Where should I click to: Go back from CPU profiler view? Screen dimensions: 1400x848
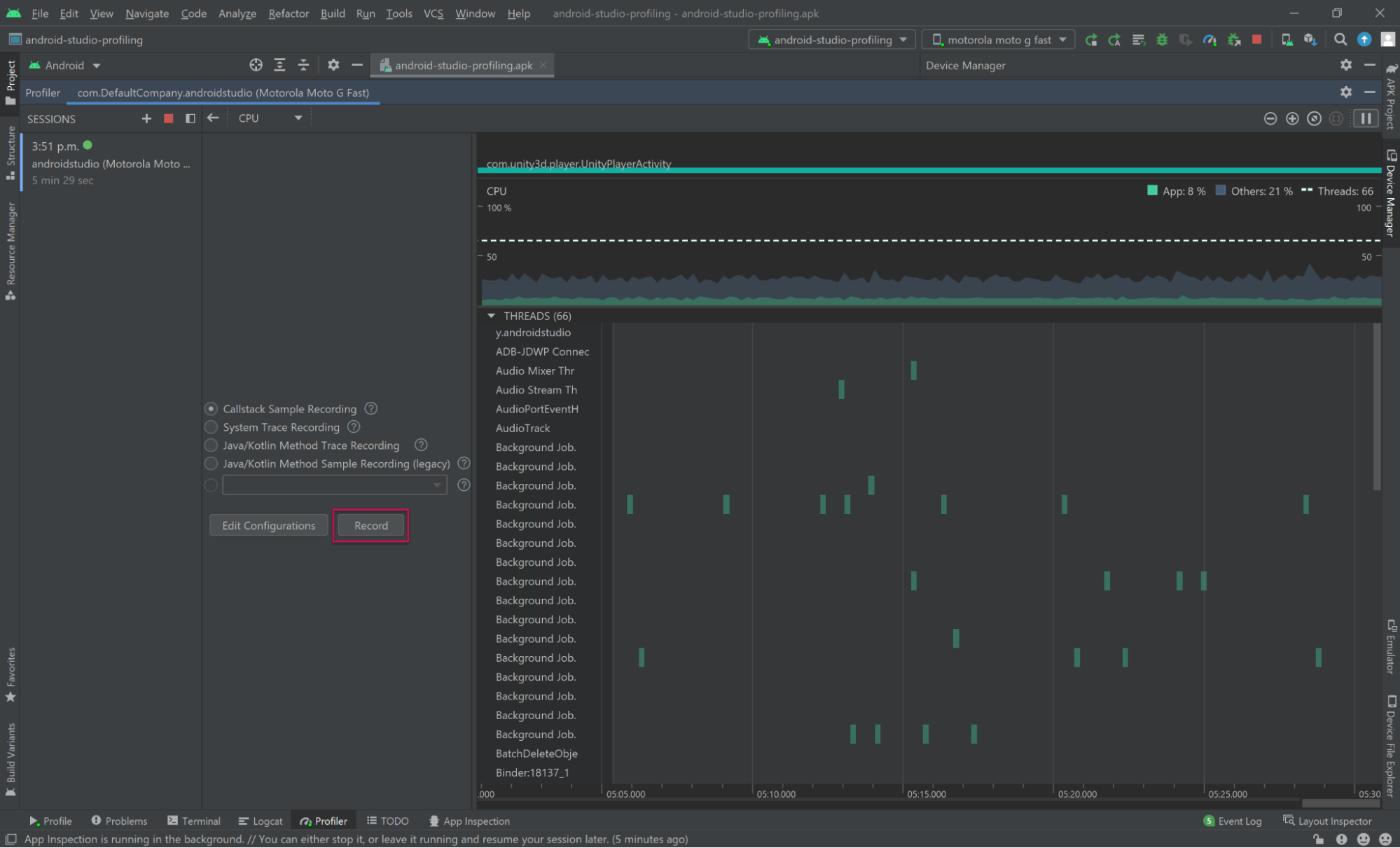(213, 118)
